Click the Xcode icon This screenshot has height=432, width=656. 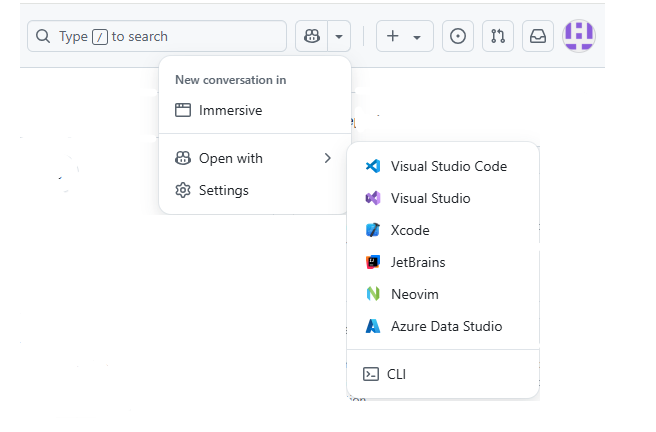tap(373, 230)
